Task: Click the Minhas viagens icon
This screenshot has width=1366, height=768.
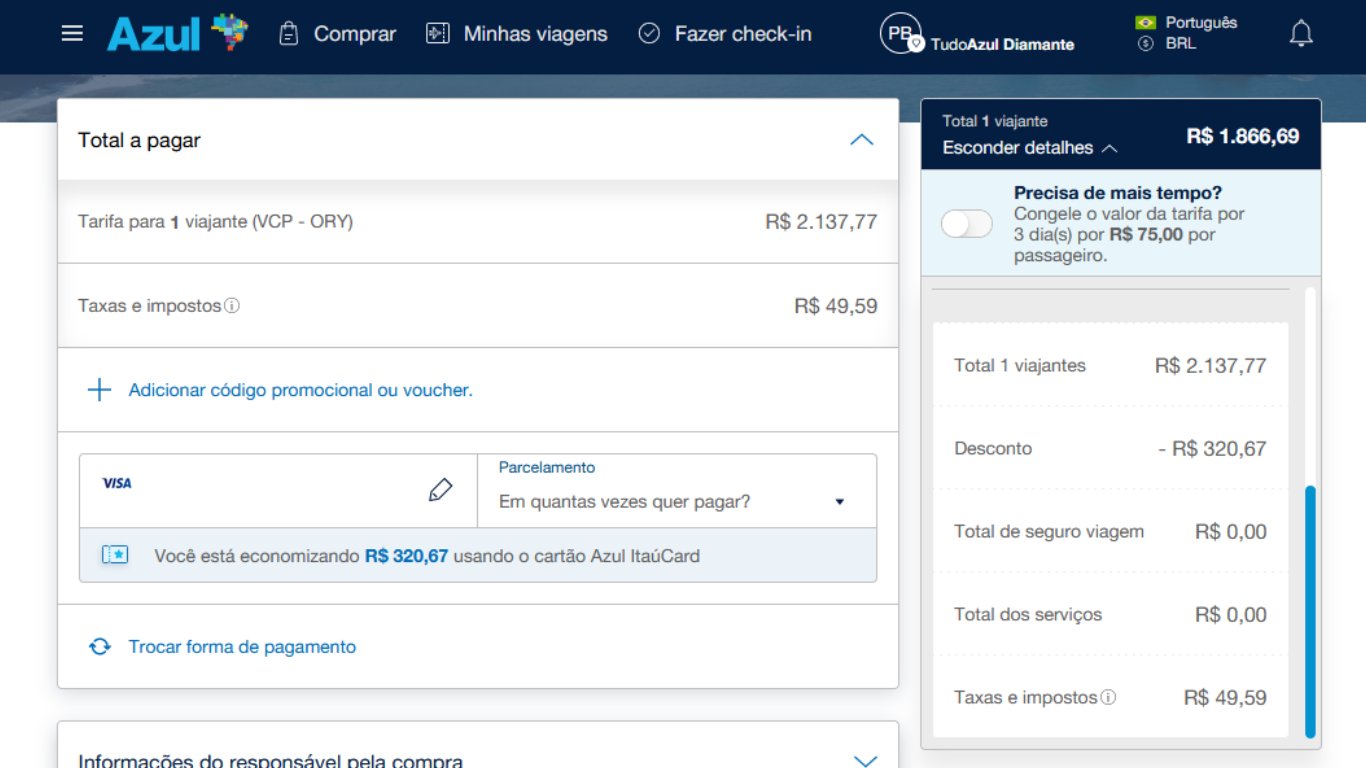Action: pos(438,33)
